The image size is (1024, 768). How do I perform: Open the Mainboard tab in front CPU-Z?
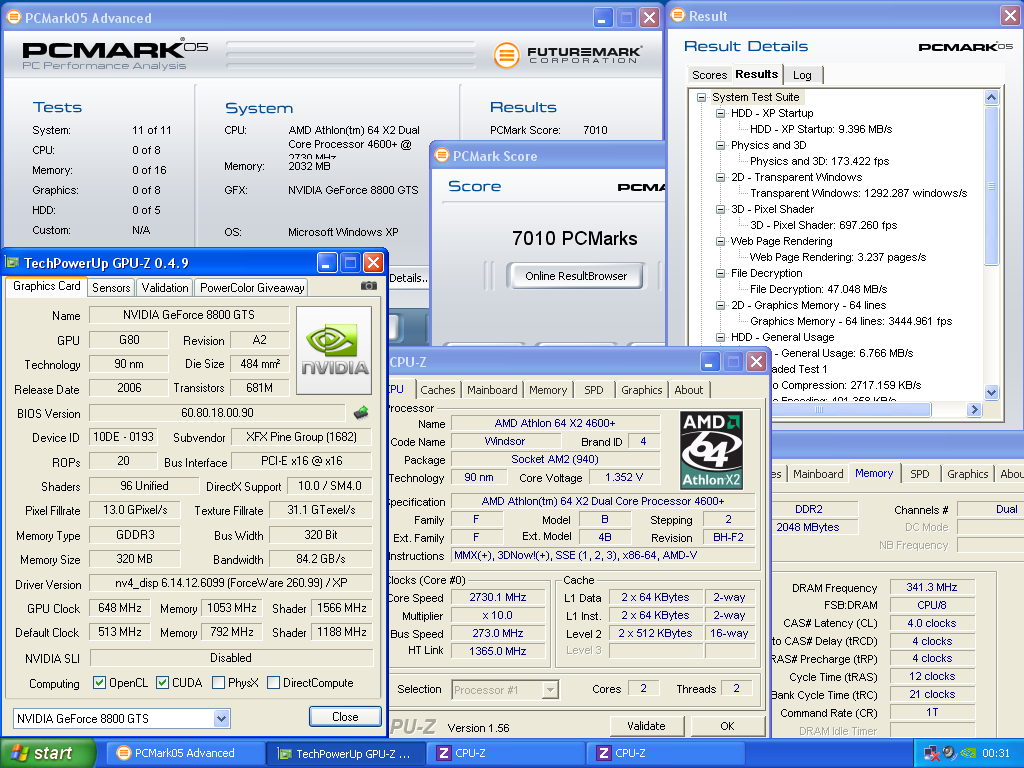click(492, 390)
